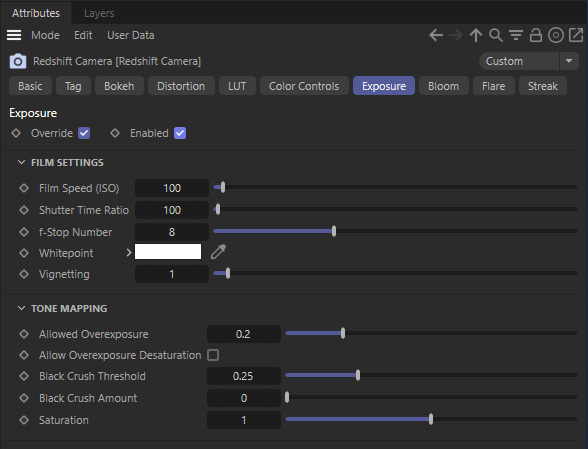Collapse the Film Settings section
The image size is (588, 449).
[x=21, y=162]
